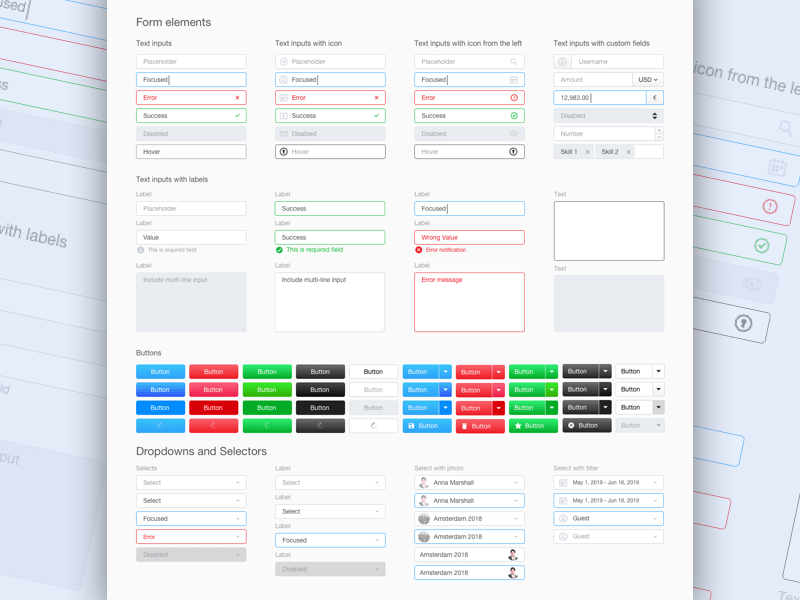Click the 'Value' labeled input
Screen dimensions: 800x600
click(191, 237)
